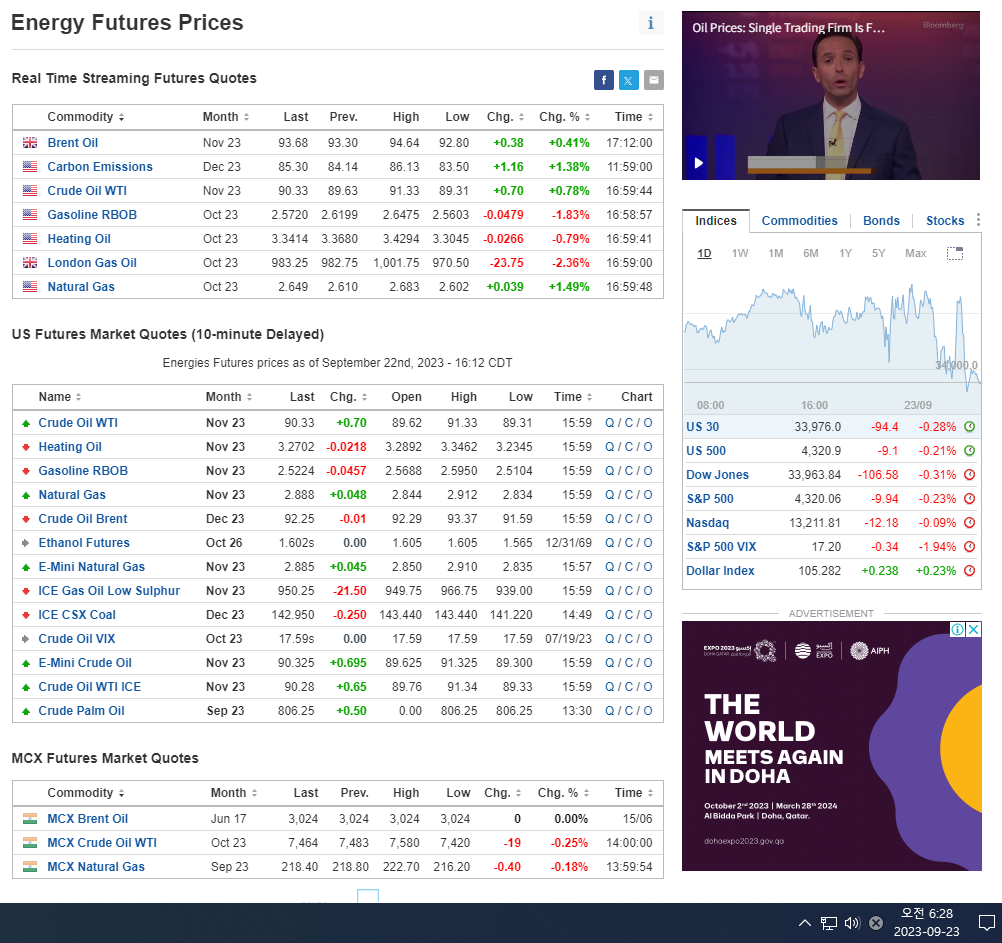The width and height of the screenshot is (1002, 943).
Task: Open the taskbar clock showing 6:28
Action: 927,923
